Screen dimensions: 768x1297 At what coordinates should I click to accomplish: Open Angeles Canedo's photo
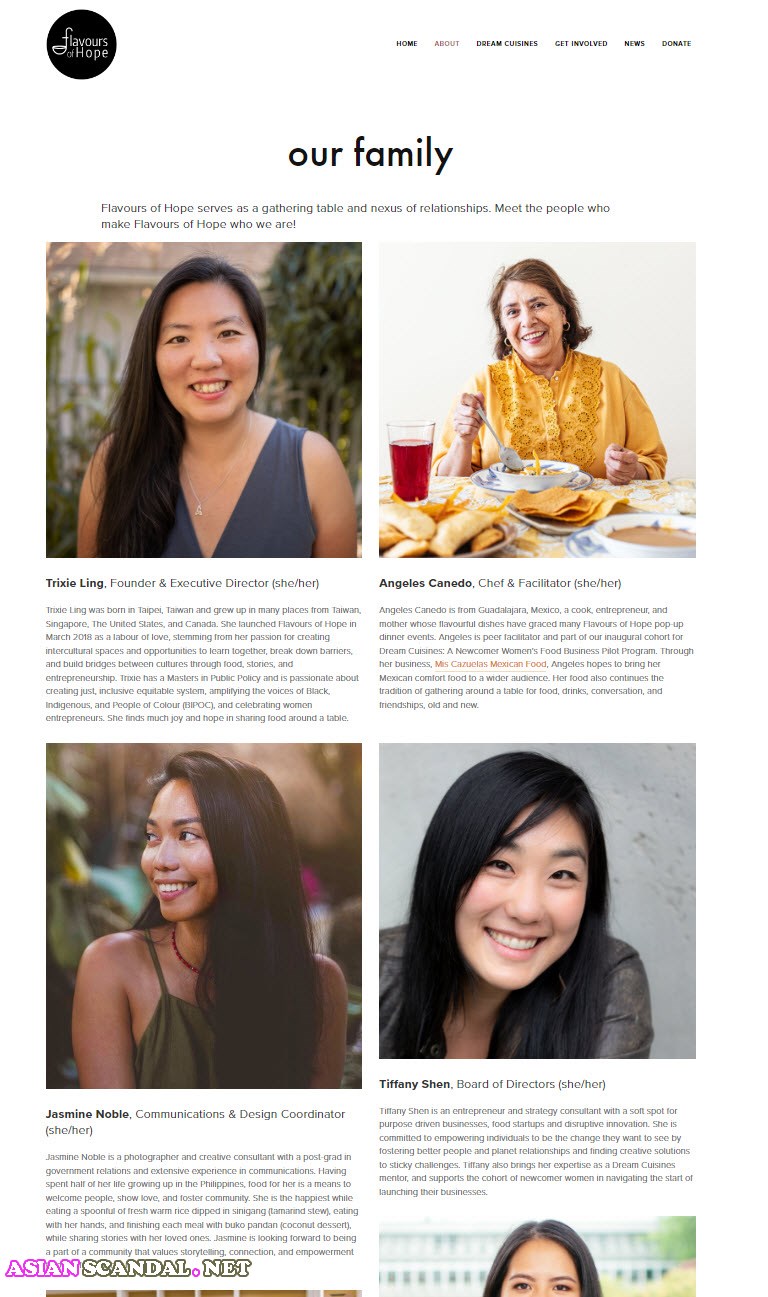537,400
